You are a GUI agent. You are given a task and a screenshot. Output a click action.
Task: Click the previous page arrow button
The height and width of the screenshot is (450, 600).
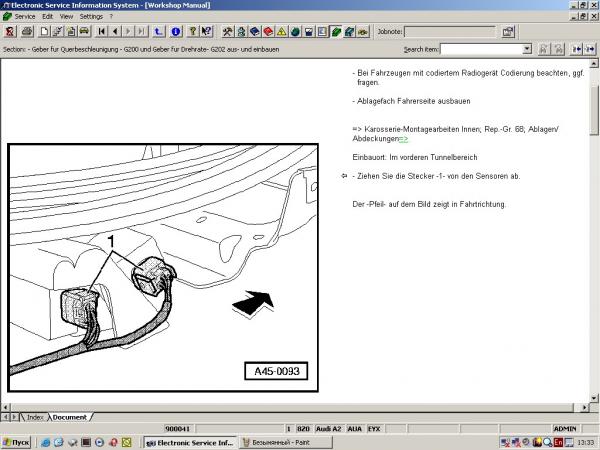[115, 31]
